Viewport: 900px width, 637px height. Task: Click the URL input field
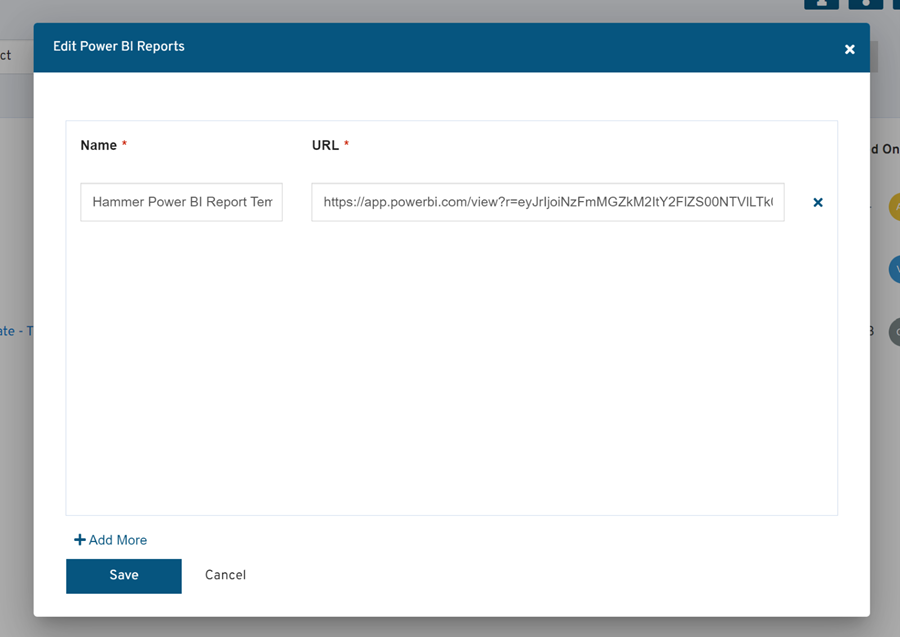pos(548,202)
